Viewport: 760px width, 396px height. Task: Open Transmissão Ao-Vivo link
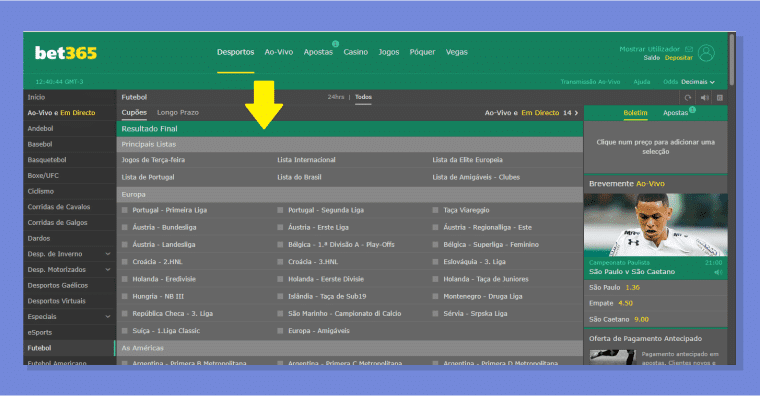pyautogui.click(x=590, y=82)
